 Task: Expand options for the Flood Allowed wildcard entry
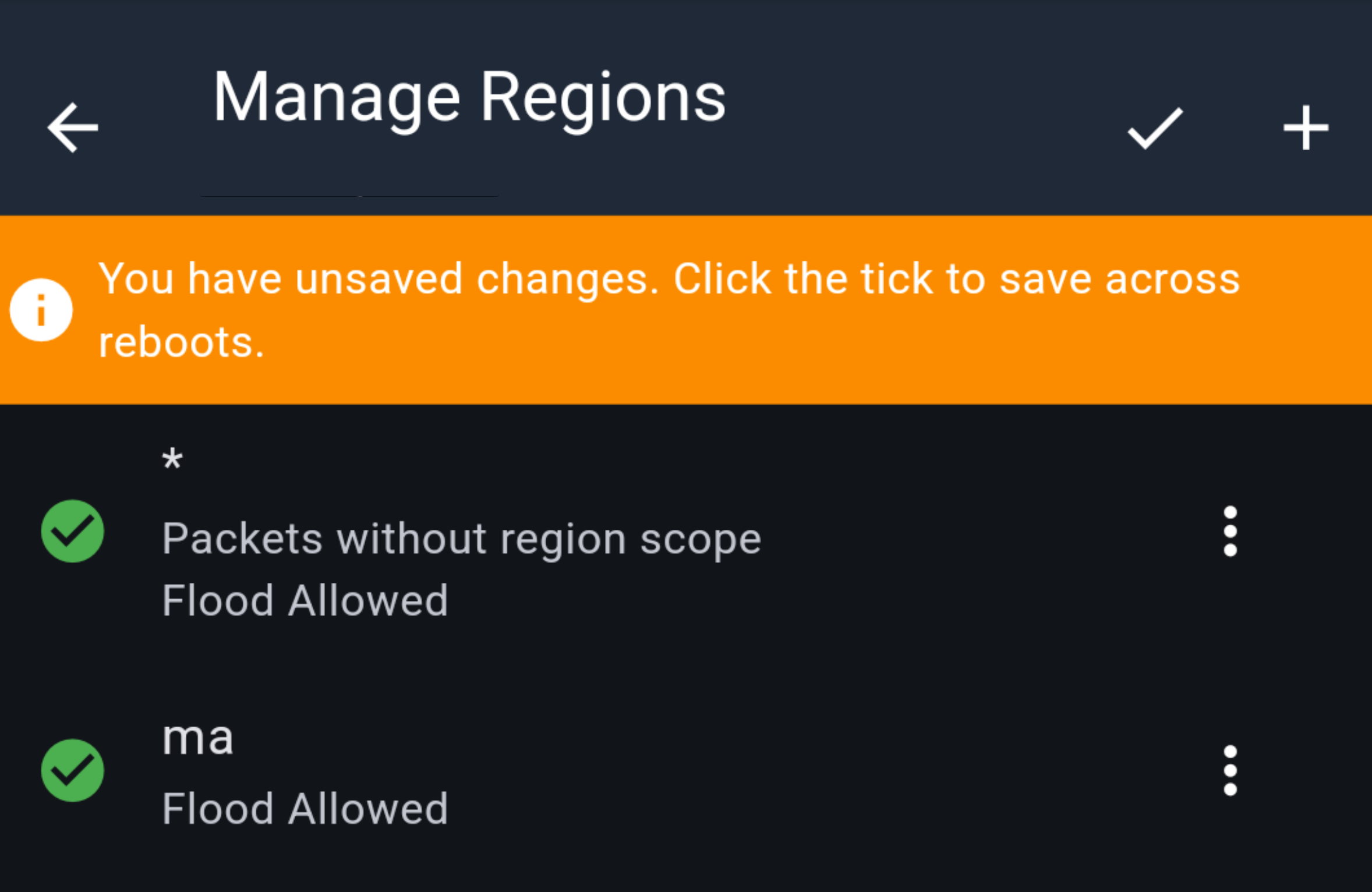click(x=1230, y=530)
